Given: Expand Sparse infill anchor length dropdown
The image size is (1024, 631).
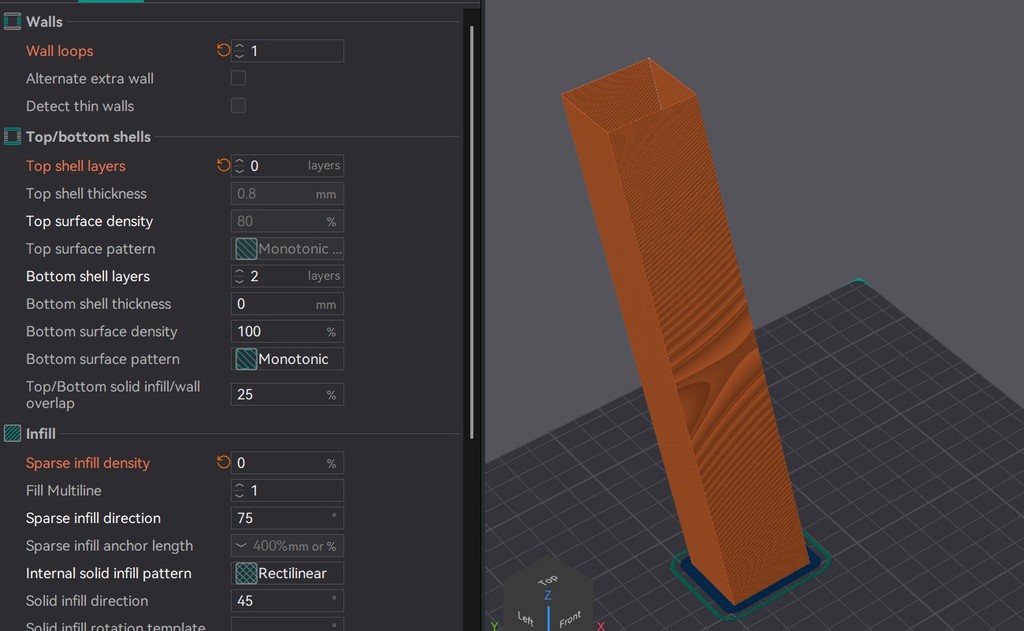Looking at the screenshot, I should tap(241, 546).
